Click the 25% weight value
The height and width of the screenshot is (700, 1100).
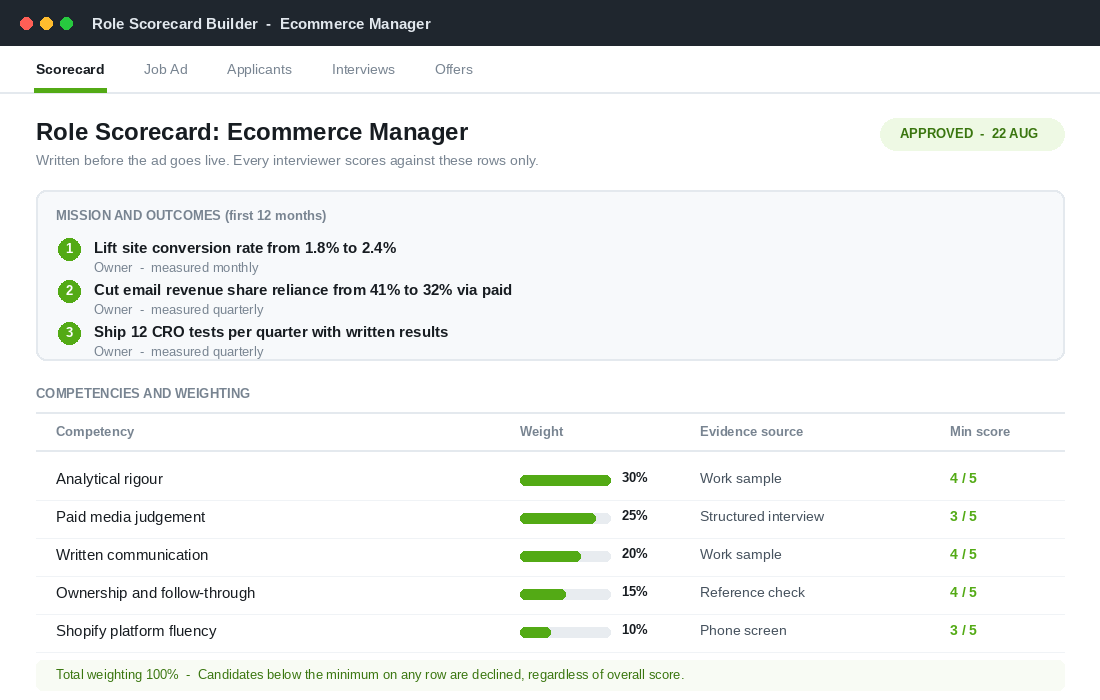pyautogui.click(x=634, y=516)
